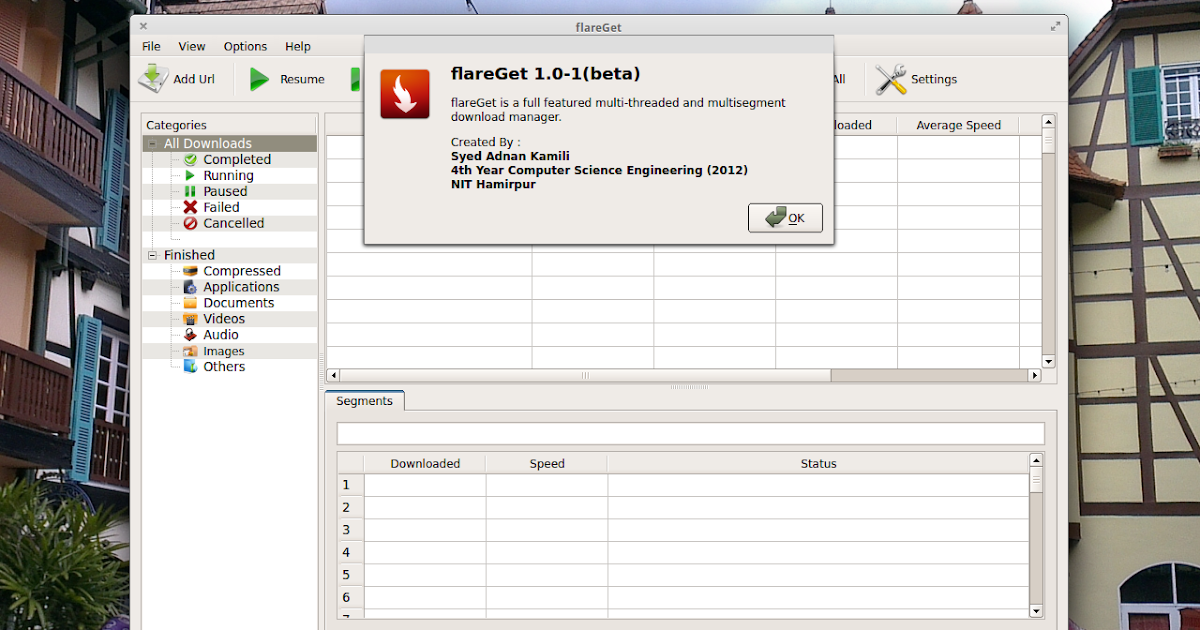Click the Speed column header in Segments
The image size is (1200, 630).
point(547,463)
